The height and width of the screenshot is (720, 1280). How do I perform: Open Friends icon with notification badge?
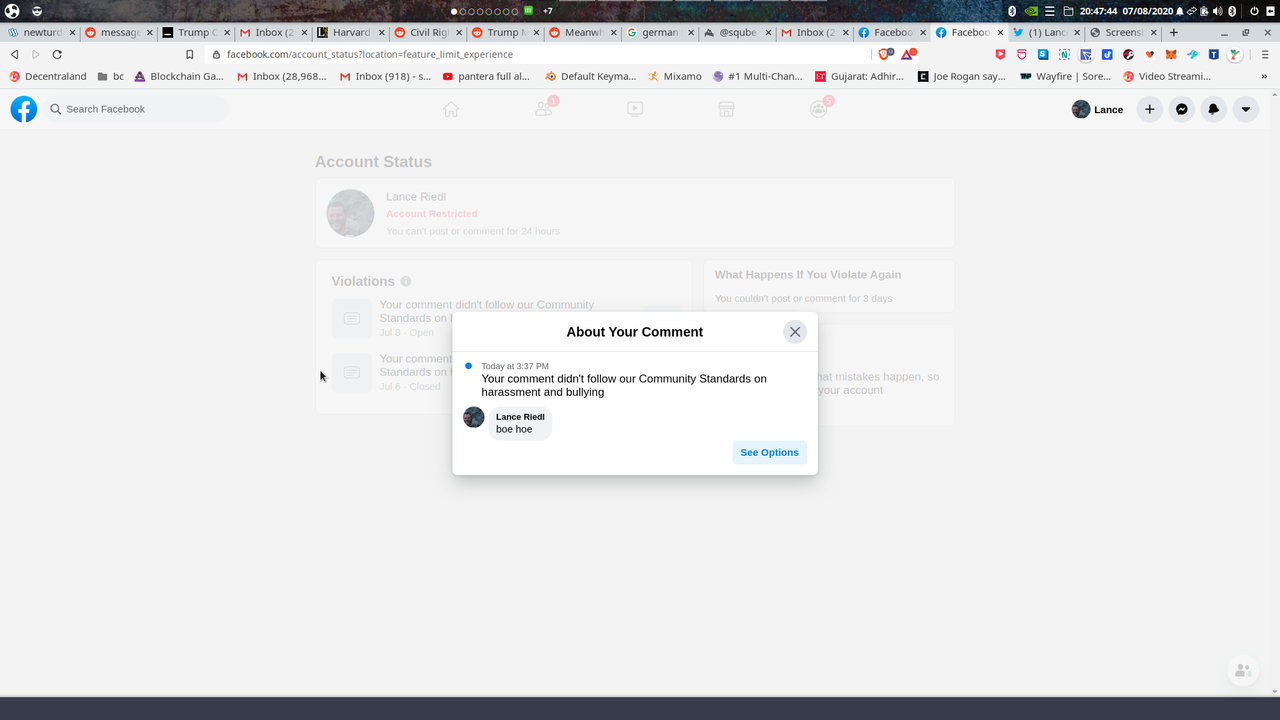[544, 108]
